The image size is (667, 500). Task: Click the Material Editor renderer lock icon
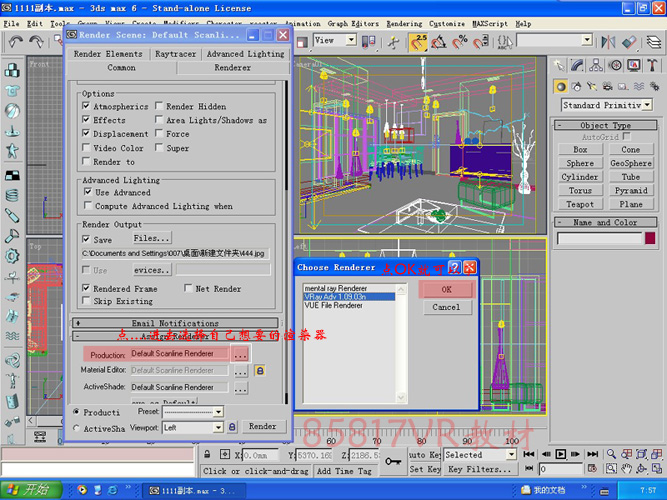[x=260, y=371]
